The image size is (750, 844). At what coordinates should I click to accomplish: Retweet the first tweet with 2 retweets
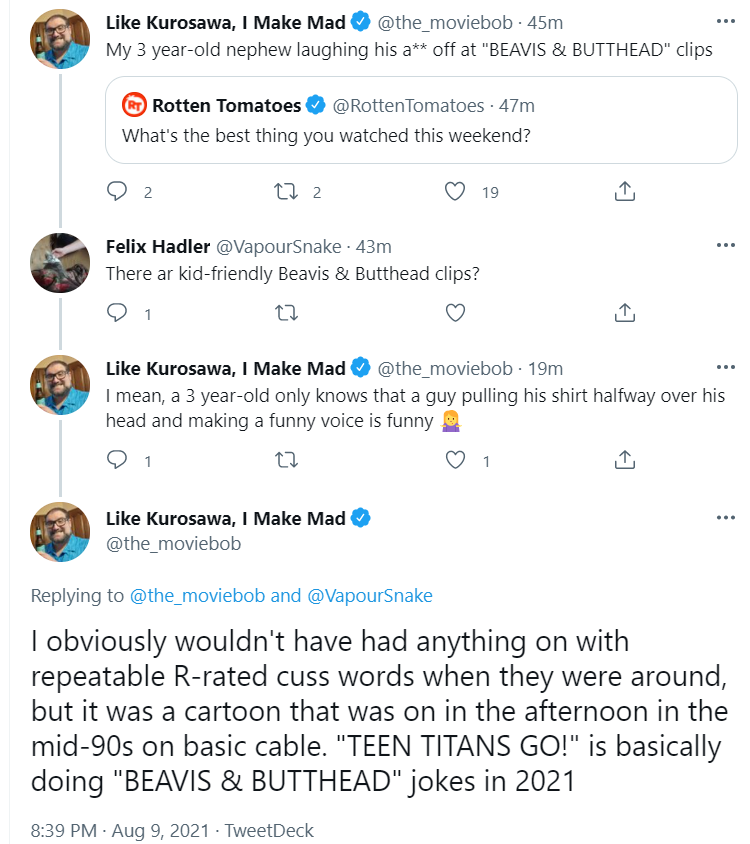[286, 192]
